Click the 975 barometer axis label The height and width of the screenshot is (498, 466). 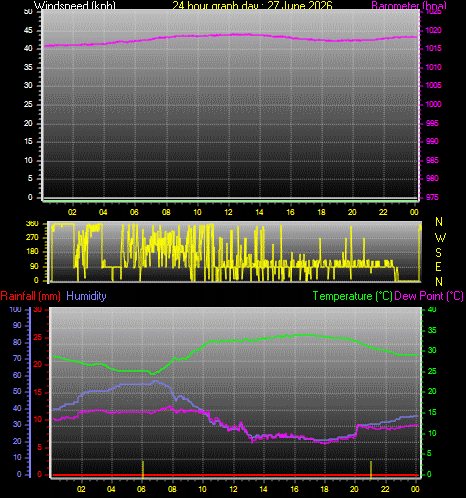coord(432,197)
